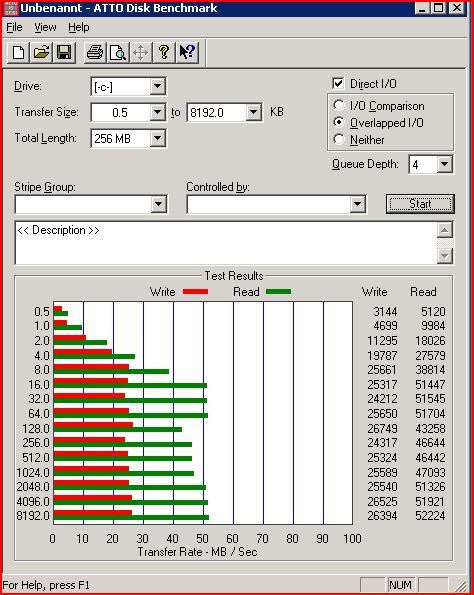The width and height of the screenshot is (474, 595).
Task: Activate context help pointer icon
Action: click(187, 52)
